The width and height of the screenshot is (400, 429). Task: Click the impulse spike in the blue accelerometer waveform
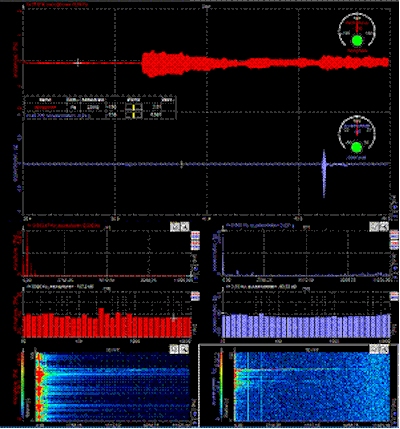[324, 173]
